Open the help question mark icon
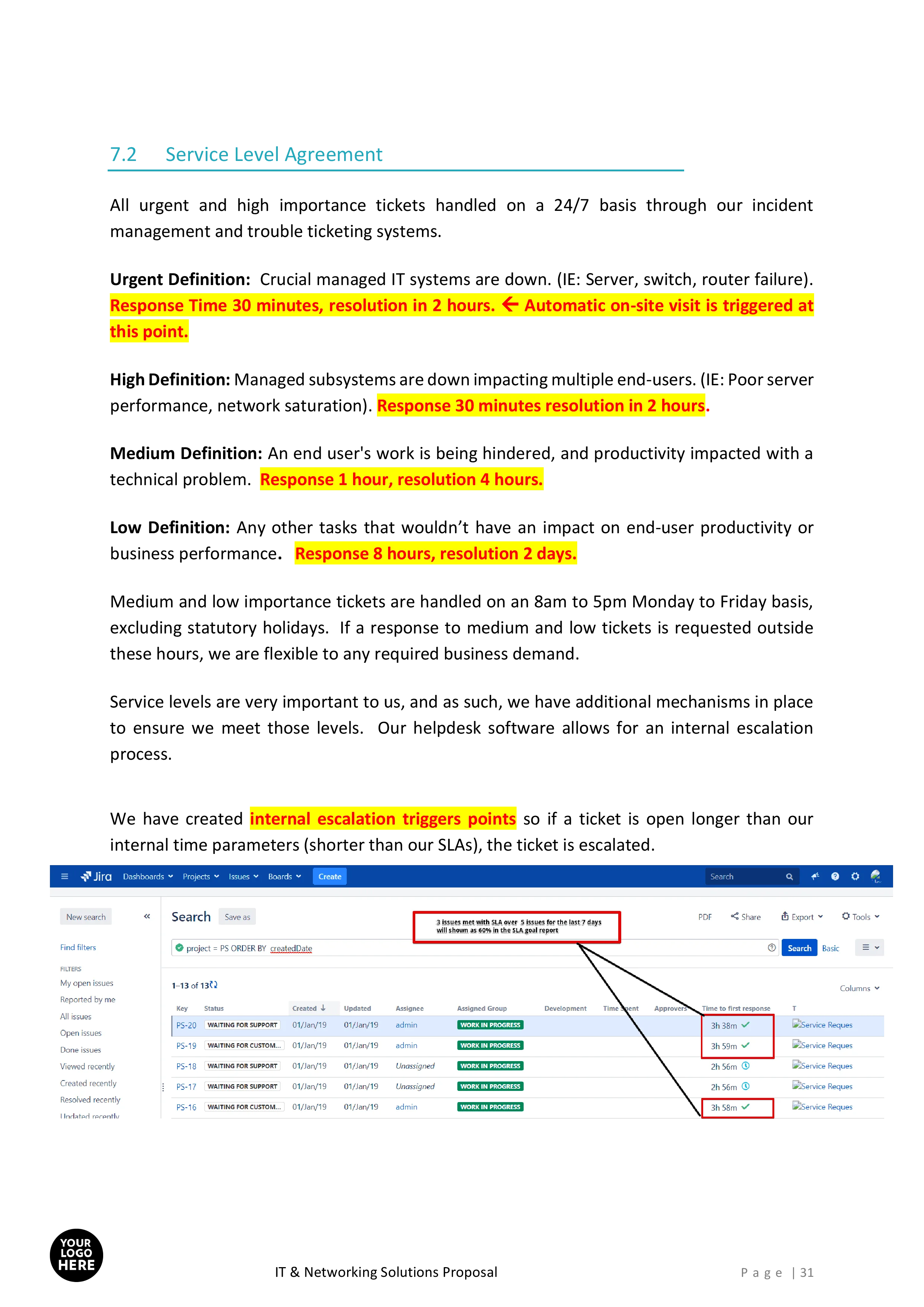Screen dimensions: 924x1307 click(835, 876)
